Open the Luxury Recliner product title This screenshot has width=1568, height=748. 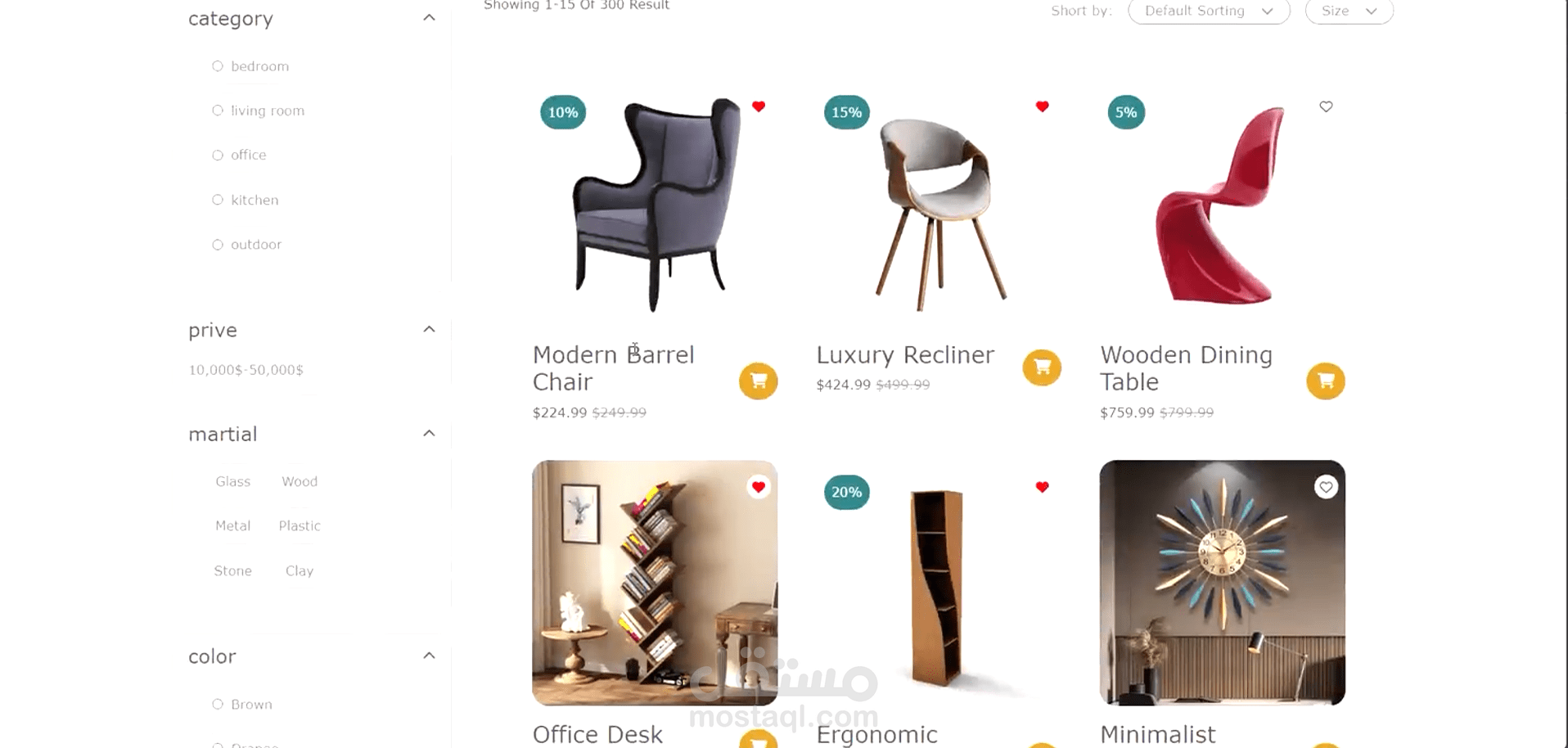[905, 355]
